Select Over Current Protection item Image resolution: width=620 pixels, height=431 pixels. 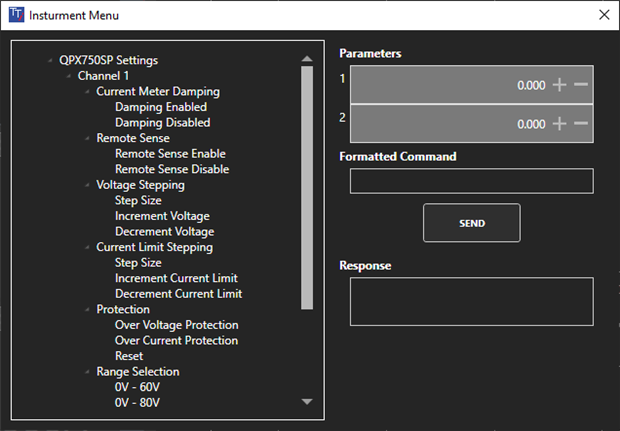coord(176,340)
